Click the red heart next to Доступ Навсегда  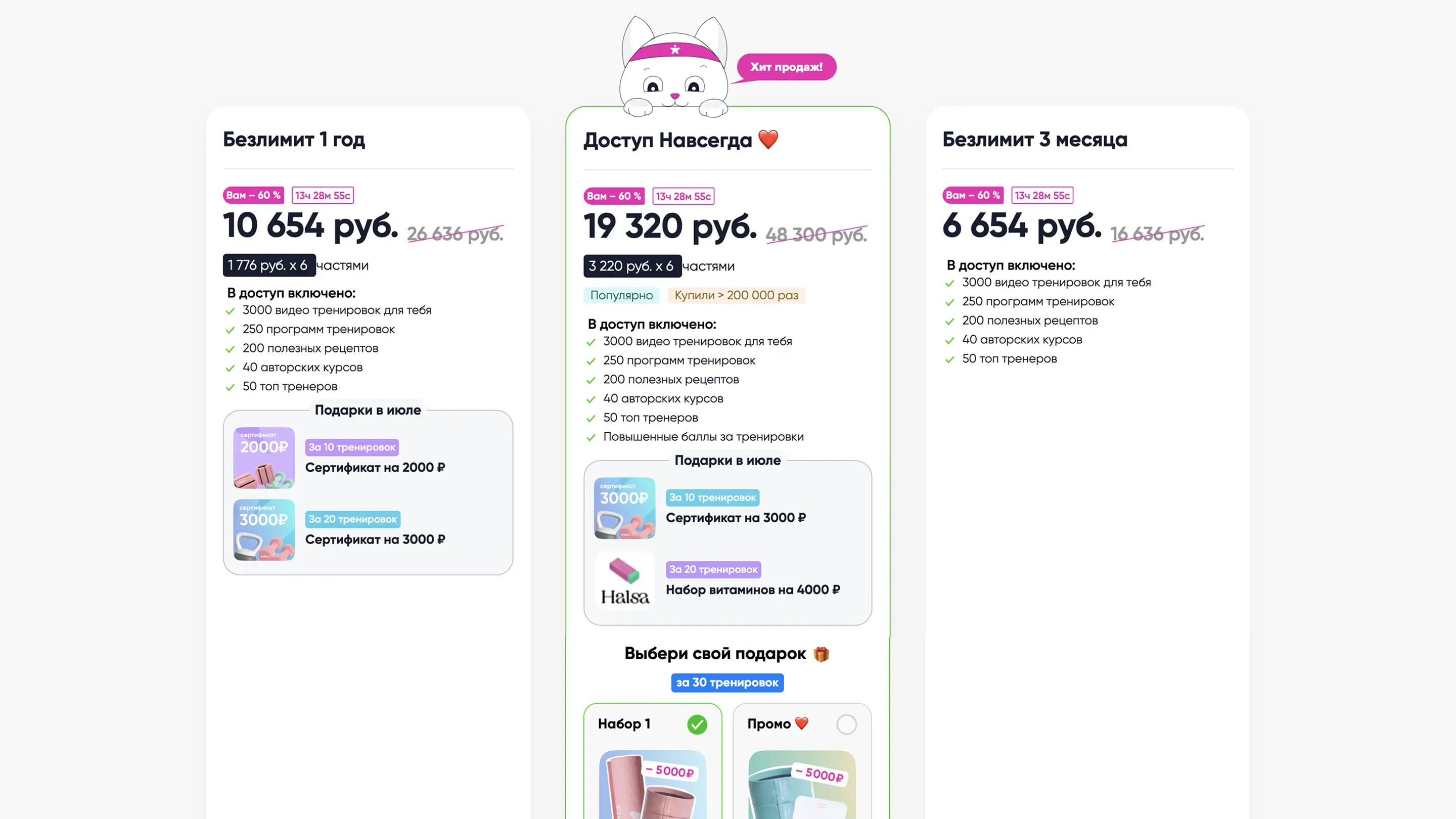click(768, 139)
